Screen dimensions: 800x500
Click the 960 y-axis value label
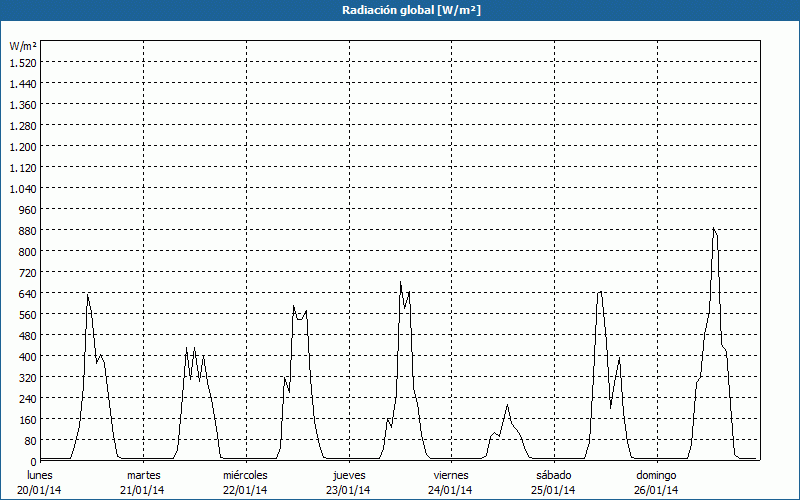click(x=27, y=210)
